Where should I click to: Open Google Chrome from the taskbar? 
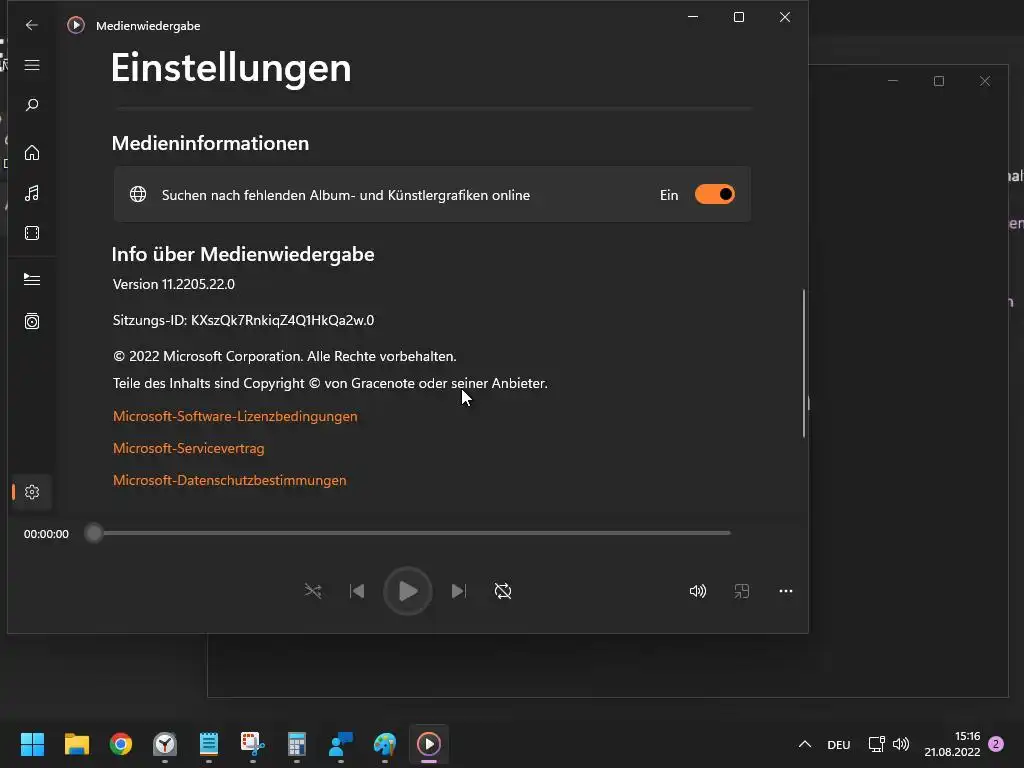click(x=121, y=744)
